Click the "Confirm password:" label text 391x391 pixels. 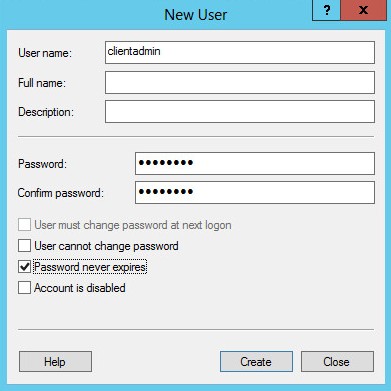tap(61, 193)
